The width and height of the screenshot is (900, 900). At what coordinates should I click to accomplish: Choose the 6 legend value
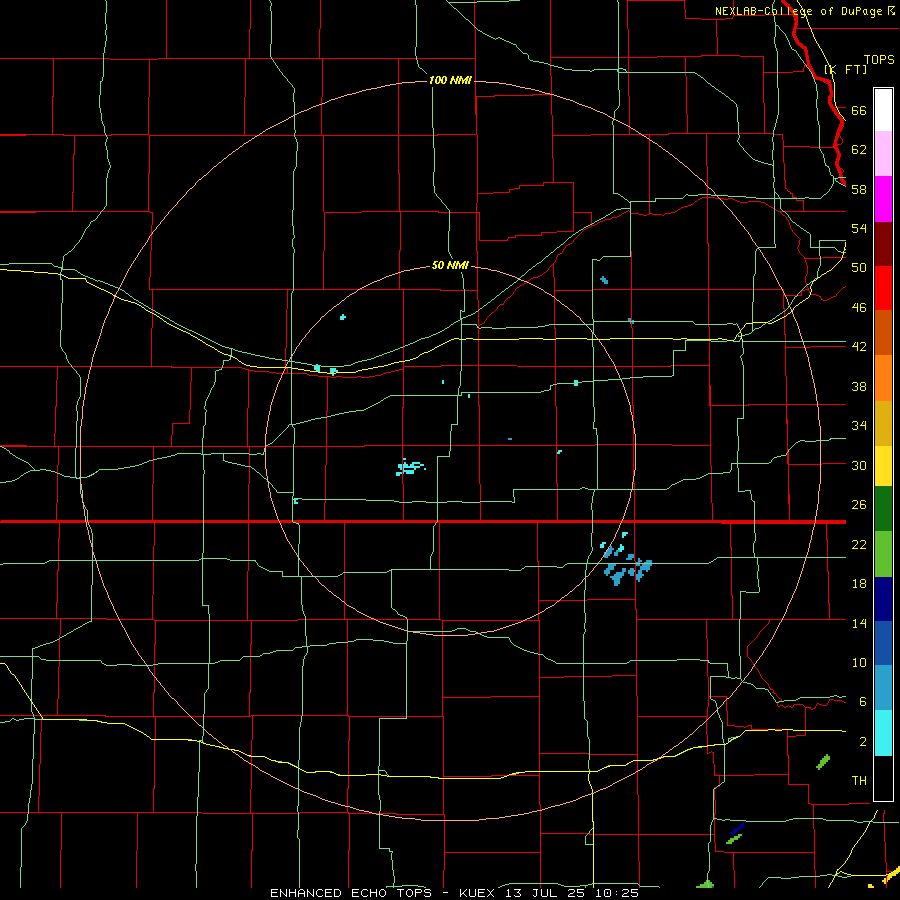click(x=862, y=702)
